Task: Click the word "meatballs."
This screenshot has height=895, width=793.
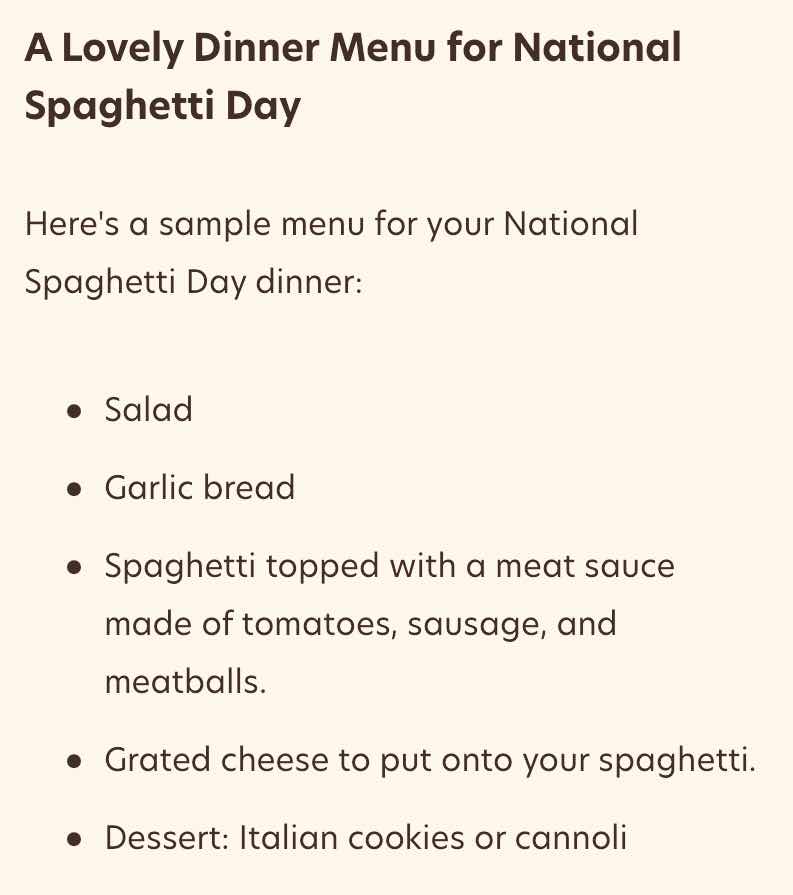Action: point(186,682)
